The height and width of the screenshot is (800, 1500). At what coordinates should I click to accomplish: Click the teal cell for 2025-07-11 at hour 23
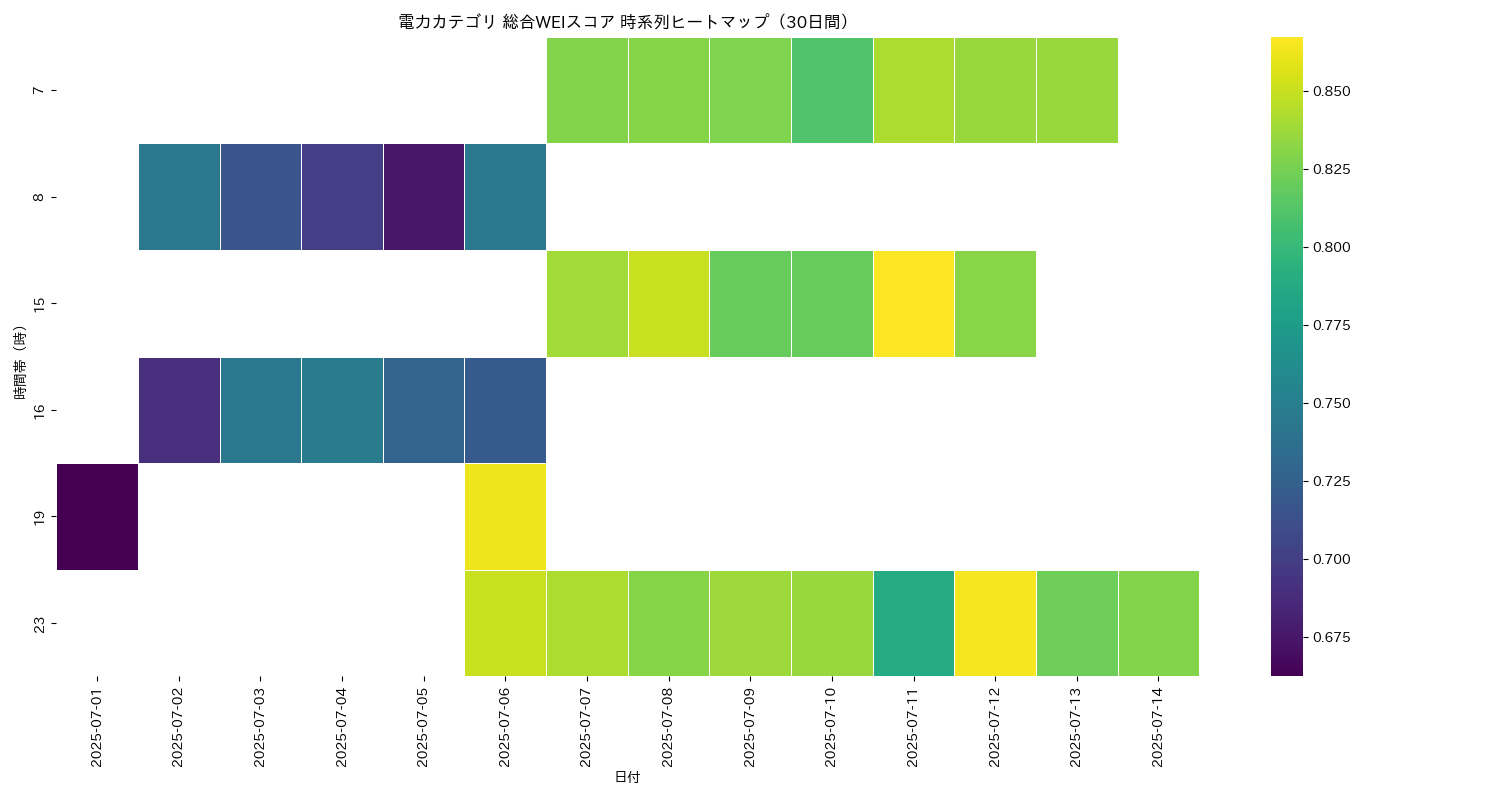[x=913, y=623]
